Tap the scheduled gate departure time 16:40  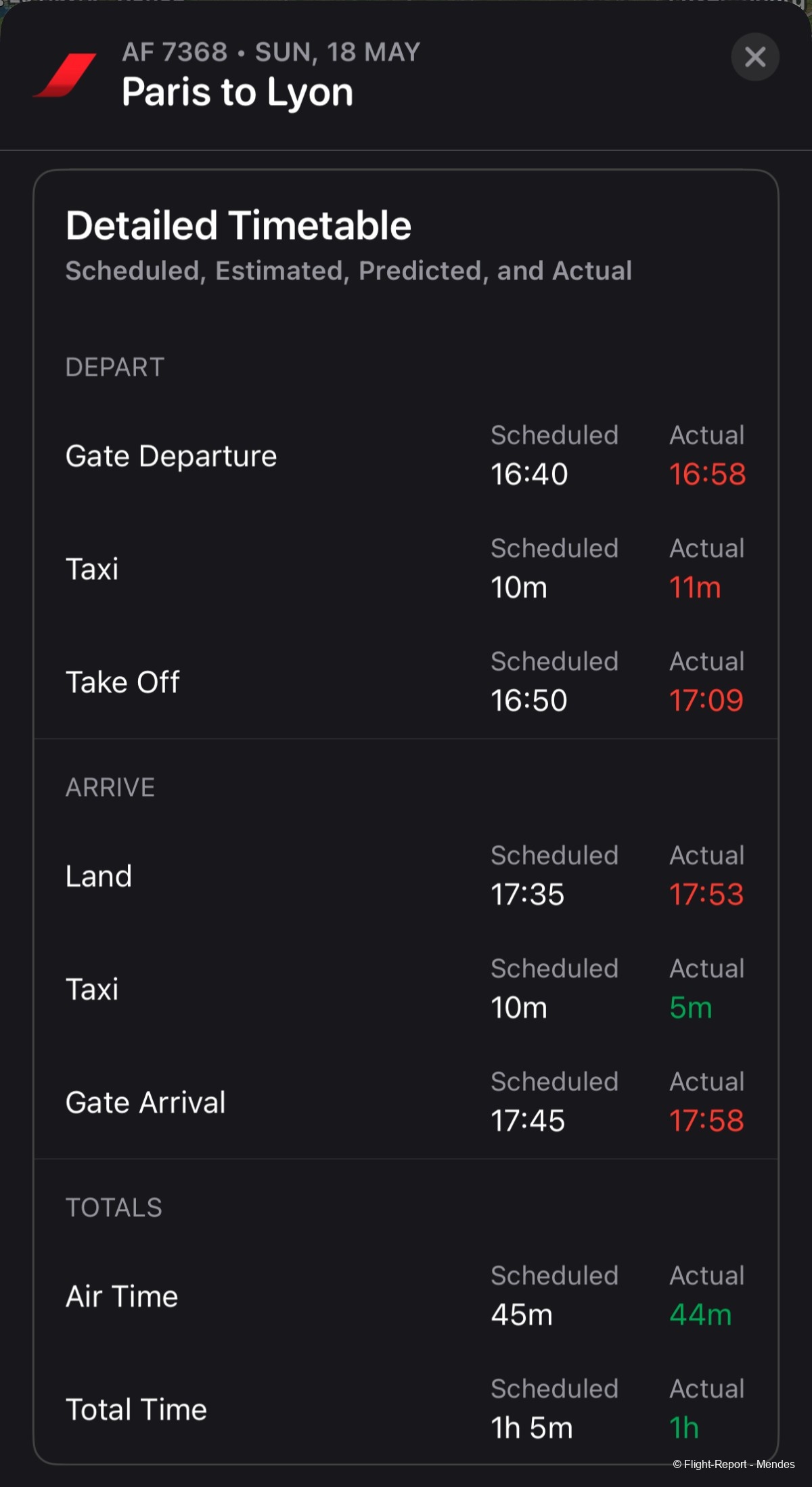click(529, 474)
